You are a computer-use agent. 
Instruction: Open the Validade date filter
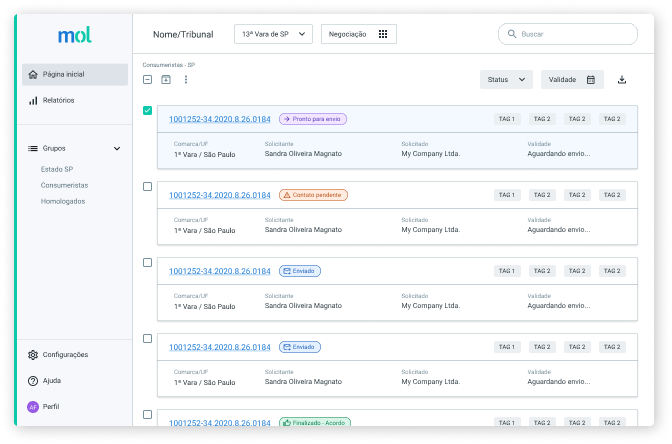572,80
